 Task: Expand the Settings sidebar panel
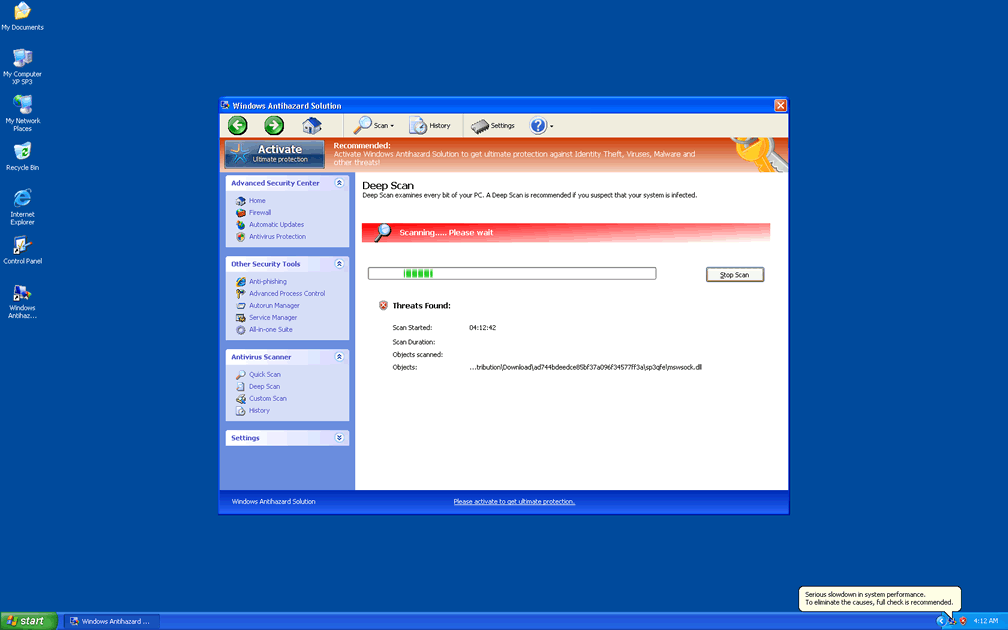tap(339, 438)
